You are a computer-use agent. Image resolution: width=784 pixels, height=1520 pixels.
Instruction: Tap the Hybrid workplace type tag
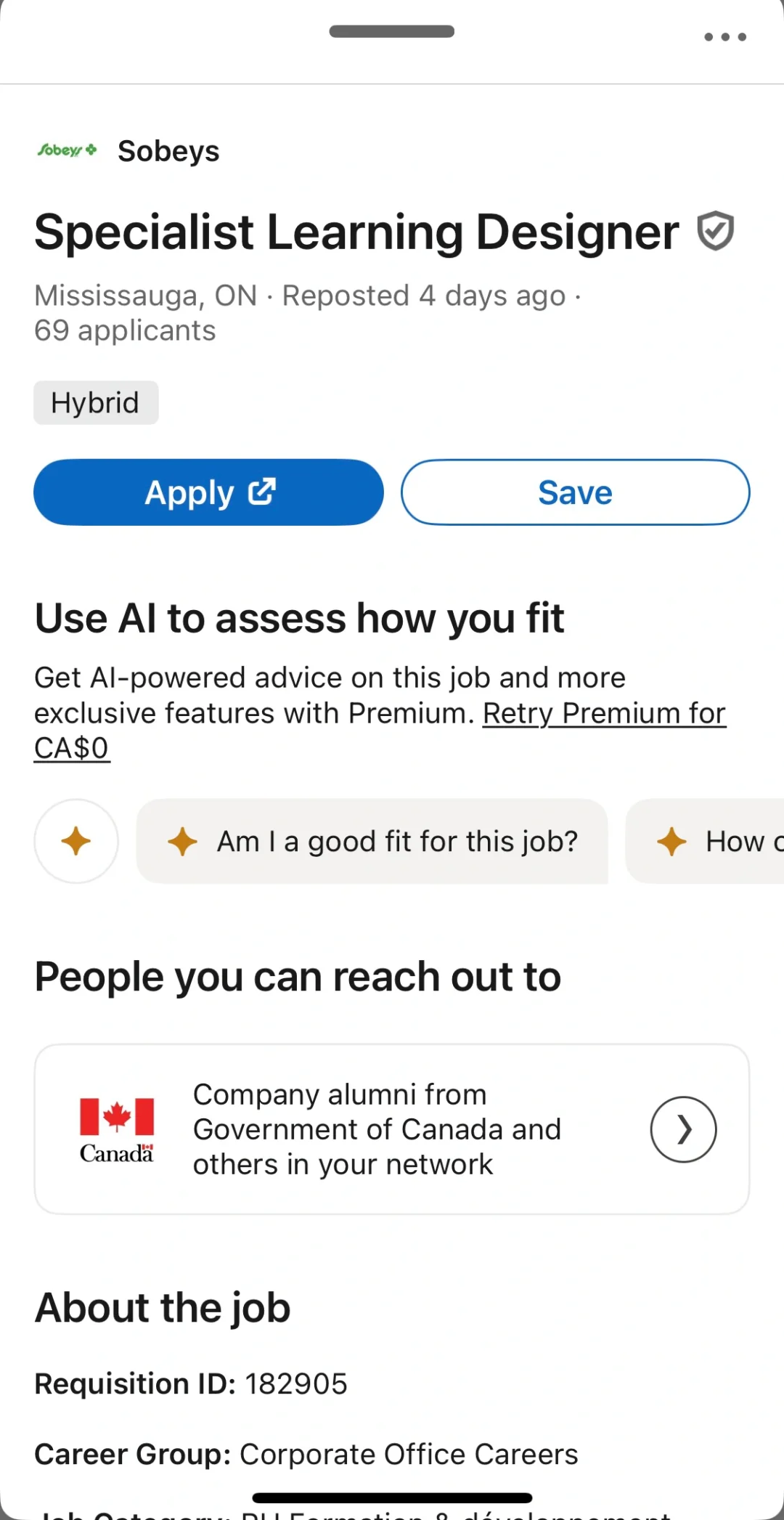(x=95, y=403)
